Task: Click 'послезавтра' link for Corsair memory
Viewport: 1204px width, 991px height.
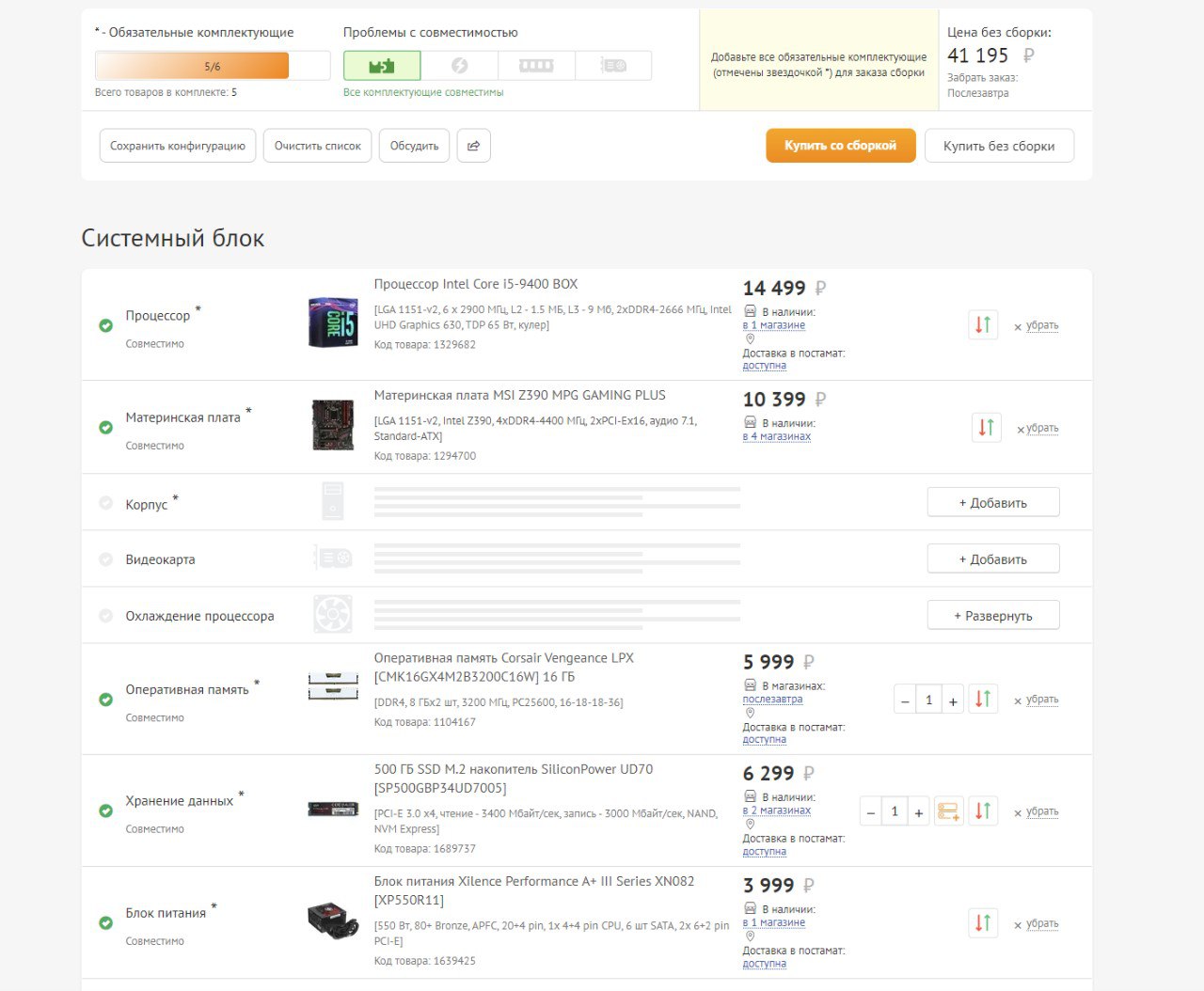Action: coord(773,700)
